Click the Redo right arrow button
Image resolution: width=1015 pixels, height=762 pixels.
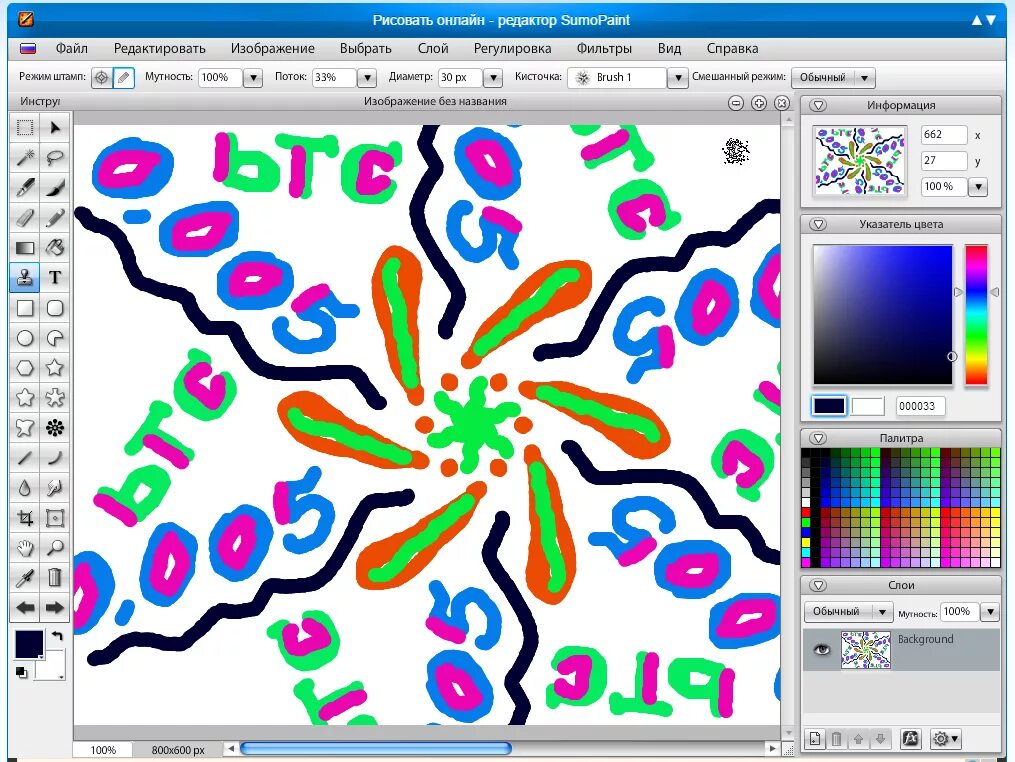[55, 608]
